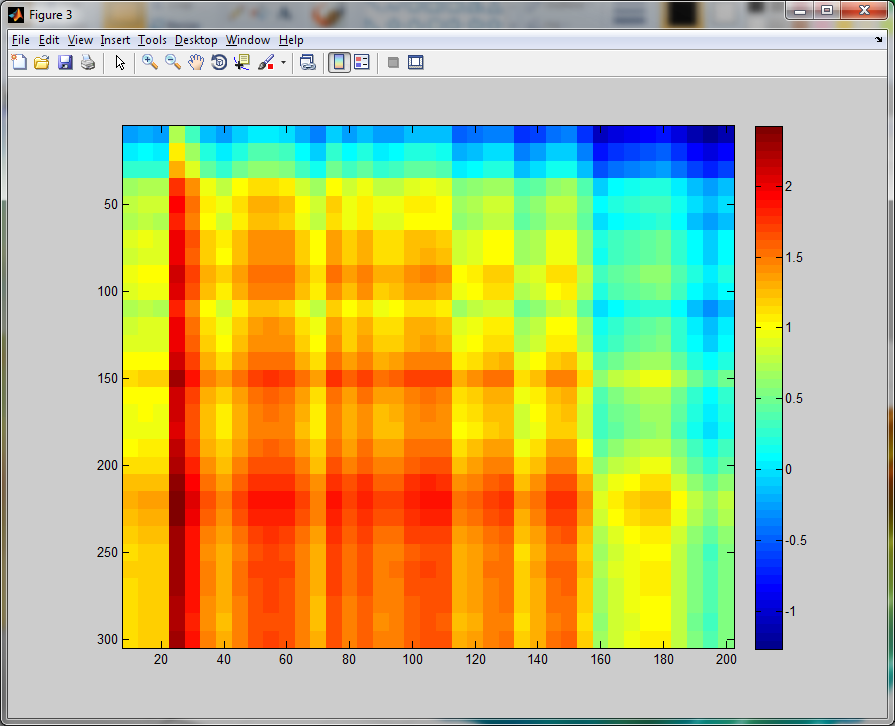Click the Link Plot icon
The image size is (895, 726).
pos(308,62)
